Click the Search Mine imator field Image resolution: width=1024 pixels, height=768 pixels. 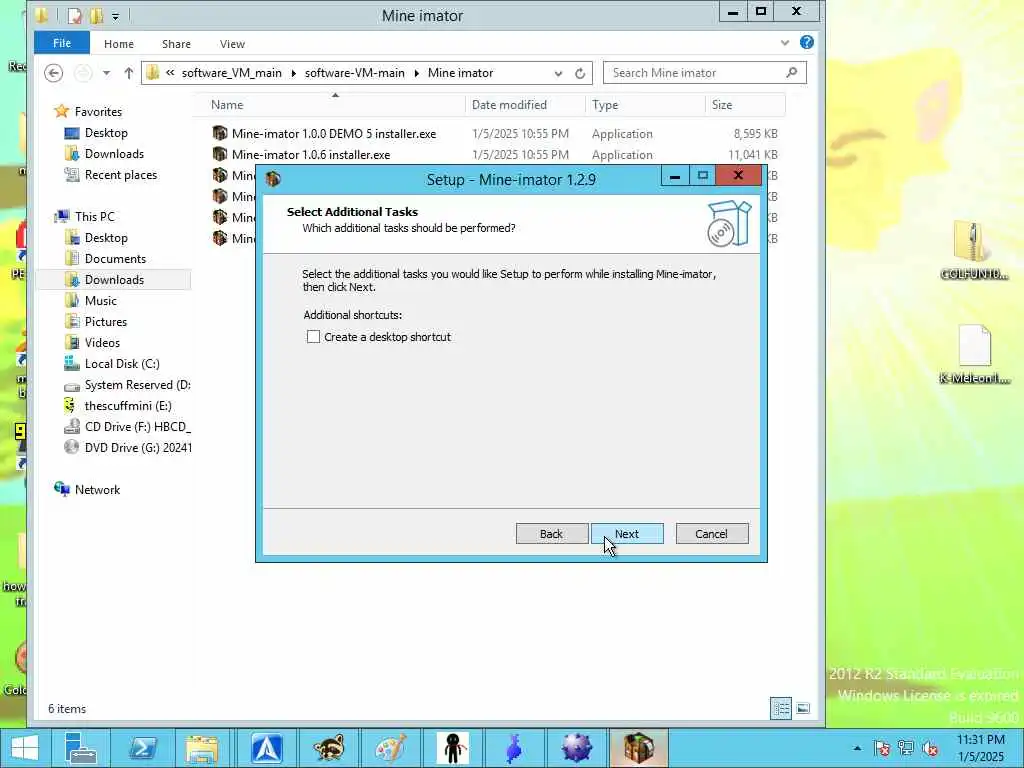tap(705, 72)
